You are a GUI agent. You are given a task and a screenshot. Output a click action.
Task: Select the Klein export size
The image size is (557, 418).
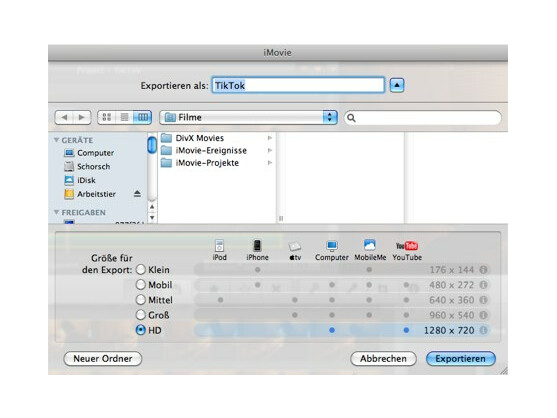tap(141, 270)
